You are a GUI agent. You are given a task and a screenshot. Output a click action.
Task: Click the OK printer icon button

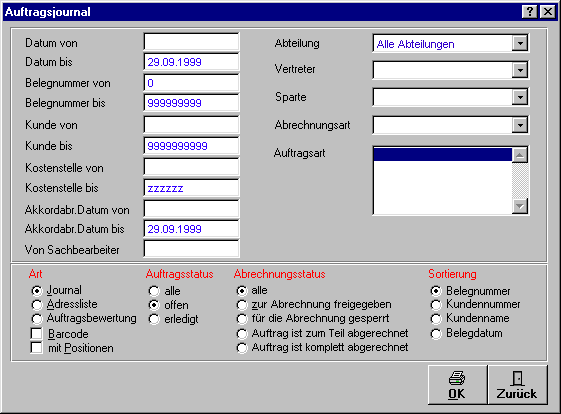(458, 385)
